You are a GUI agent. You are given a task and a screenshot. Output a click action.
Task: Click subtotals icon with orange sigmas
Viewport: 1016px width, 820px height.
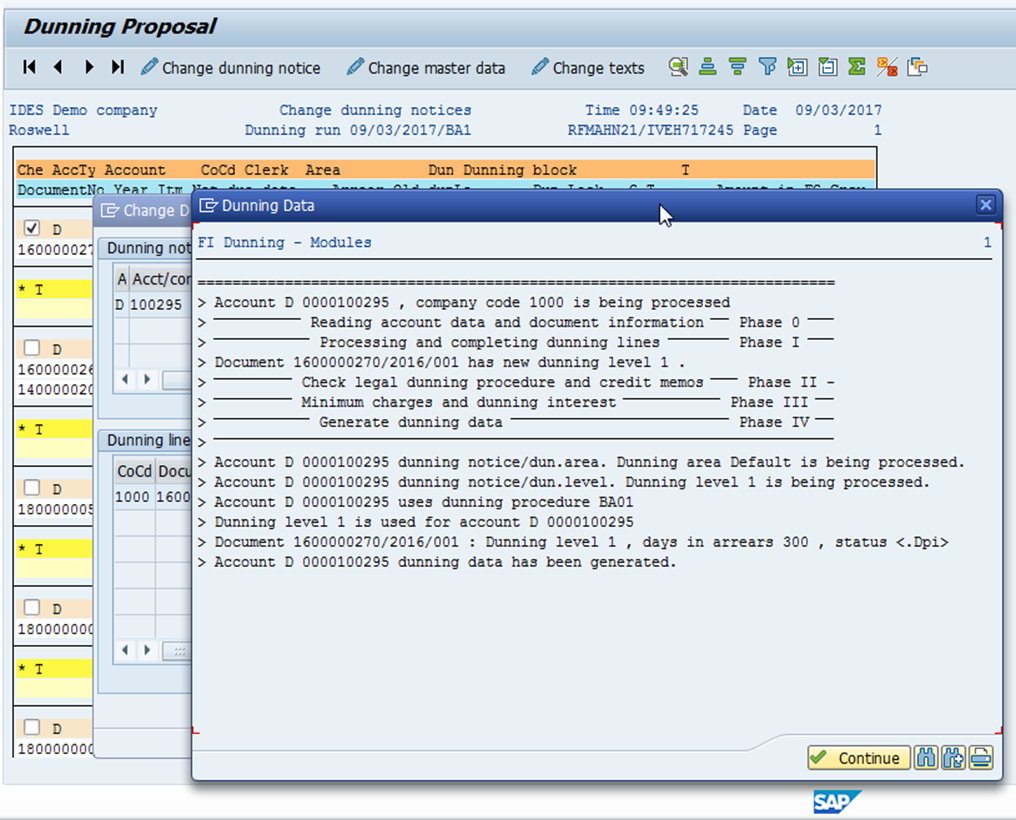[887, 67]
